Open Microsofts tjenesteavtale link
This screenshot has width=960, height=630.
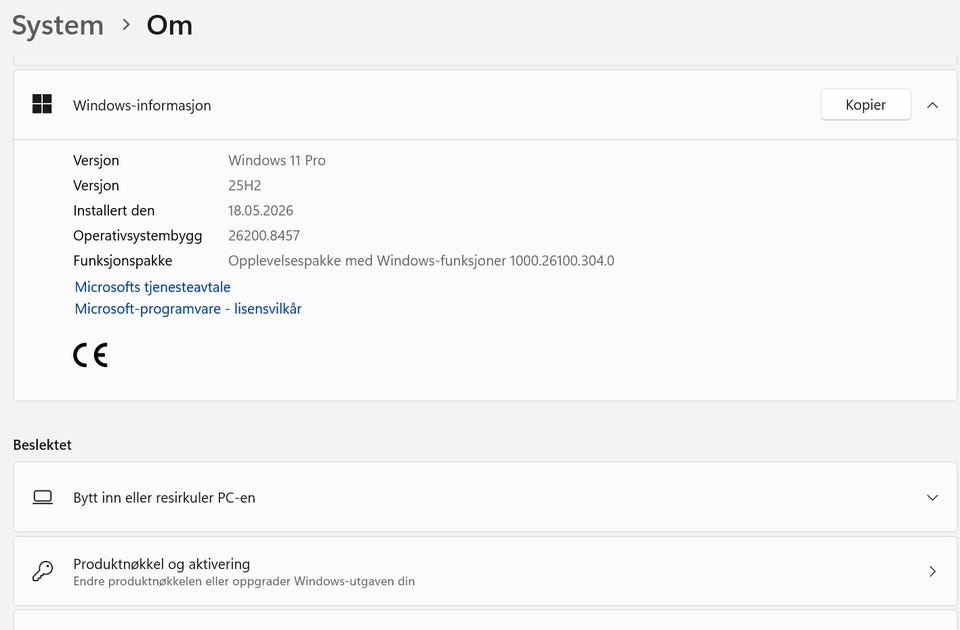coord(152,287)
